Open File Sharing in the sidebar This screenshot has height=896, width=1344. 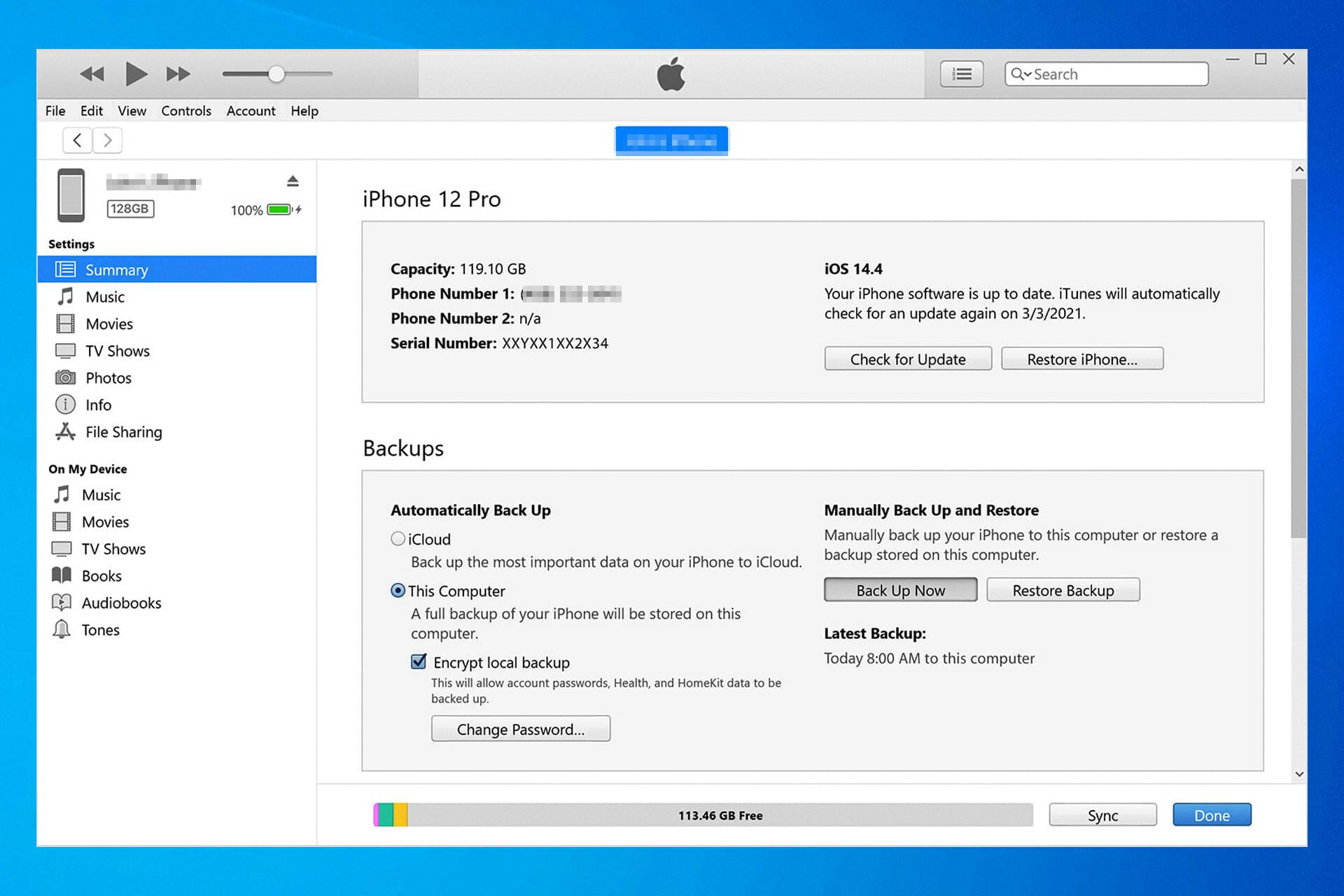coord(123,432)
